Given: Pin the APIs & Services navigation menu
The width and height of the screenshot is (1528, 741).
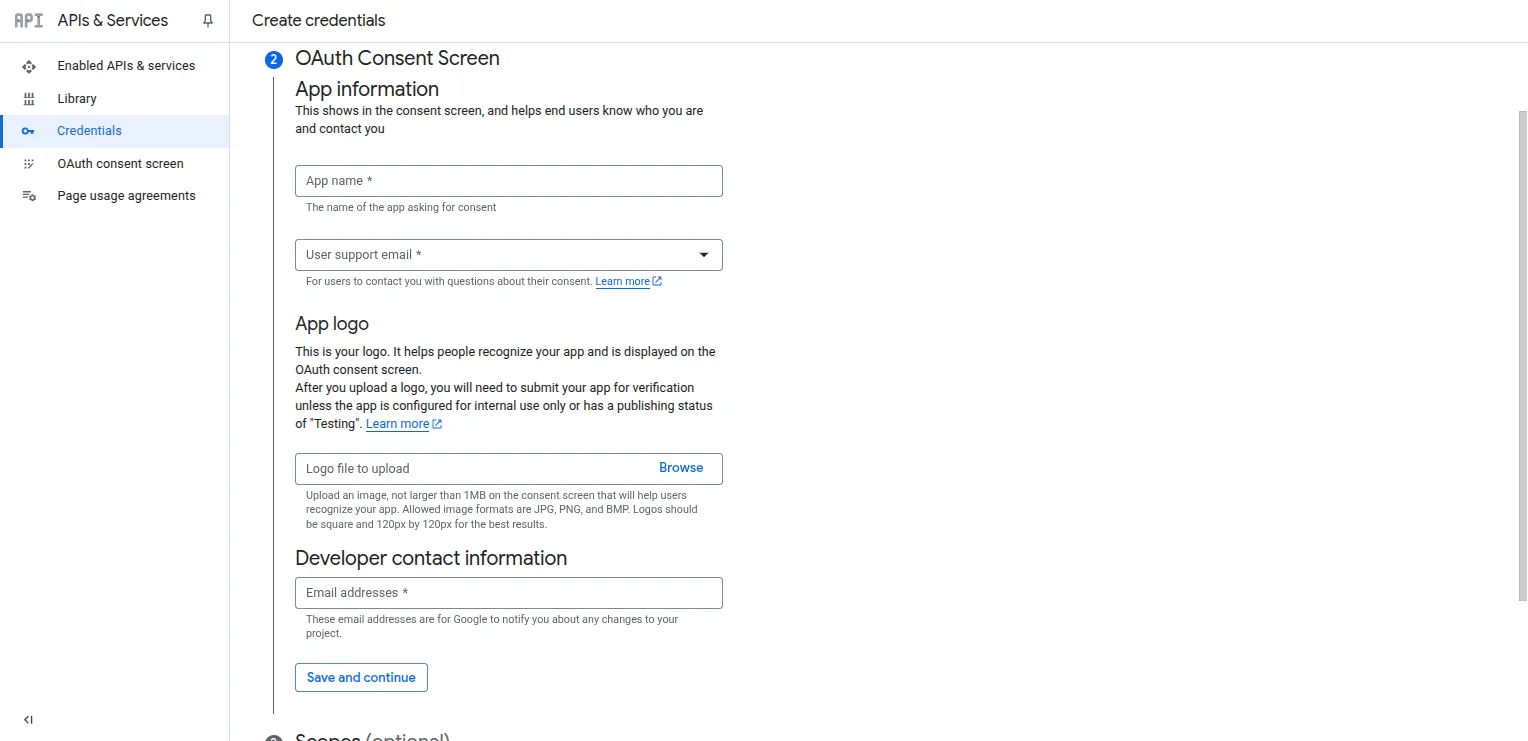Looking at the screenshot, I should (208, 20).
